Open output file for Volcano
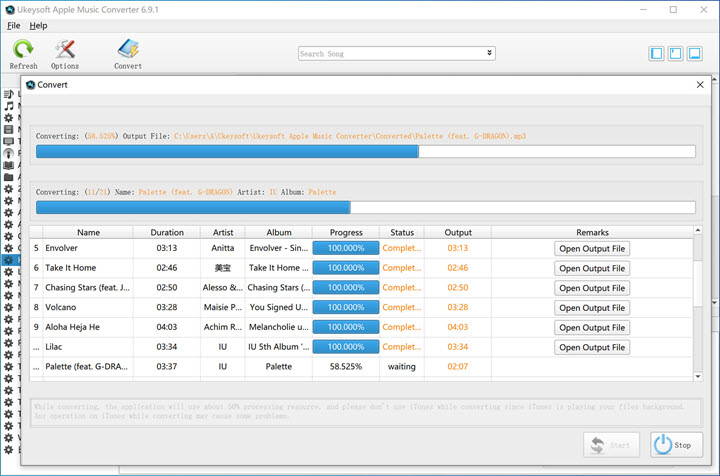Viewport: 720px width, 476px height. pos(592,307)
